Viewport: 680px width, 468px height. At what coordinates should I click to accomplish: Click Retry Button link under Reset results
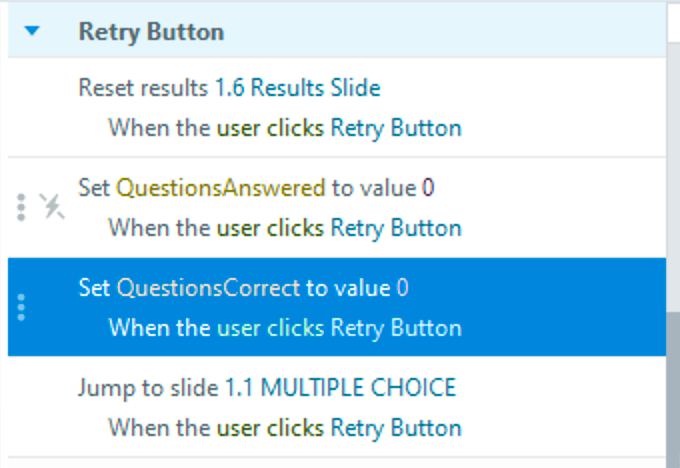coord(396,128)
